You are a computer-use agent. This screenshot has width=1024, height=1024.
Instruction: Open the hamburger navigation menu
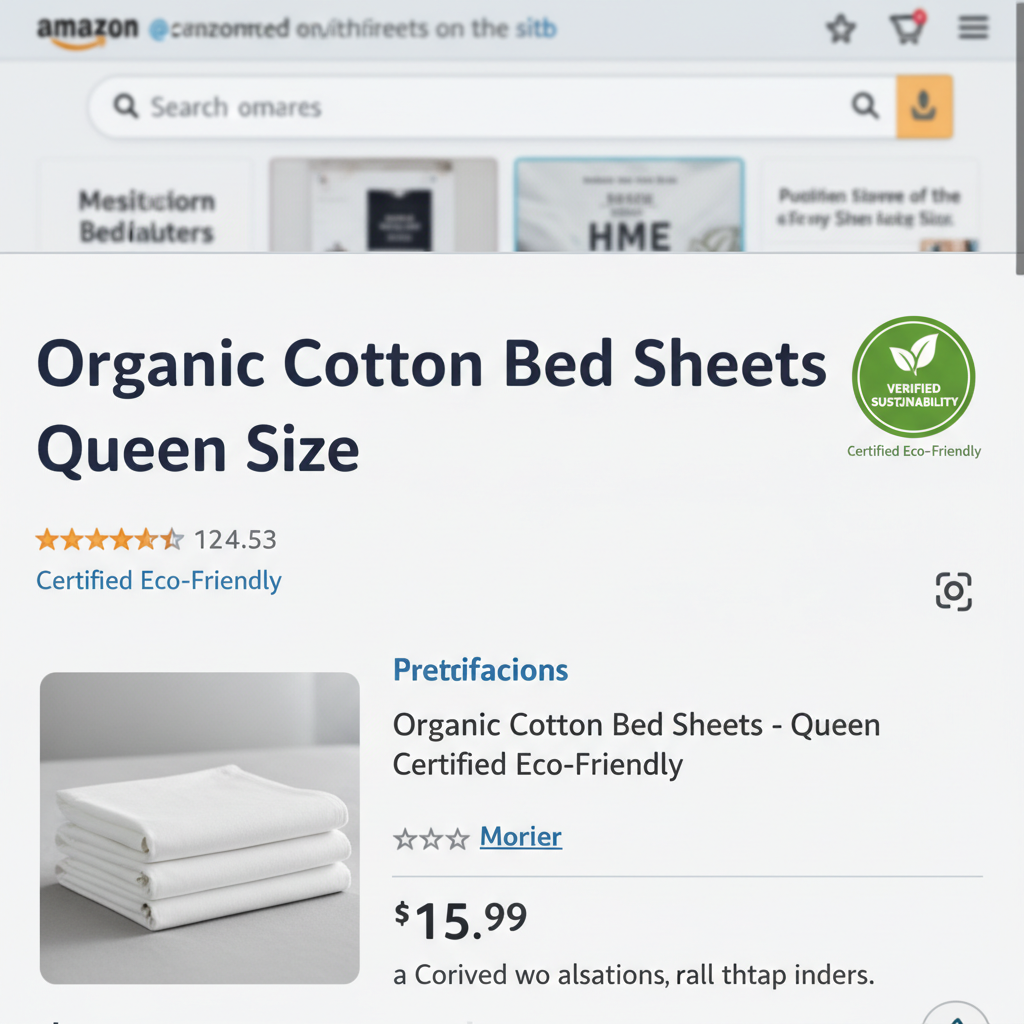[x=972, y=28]
